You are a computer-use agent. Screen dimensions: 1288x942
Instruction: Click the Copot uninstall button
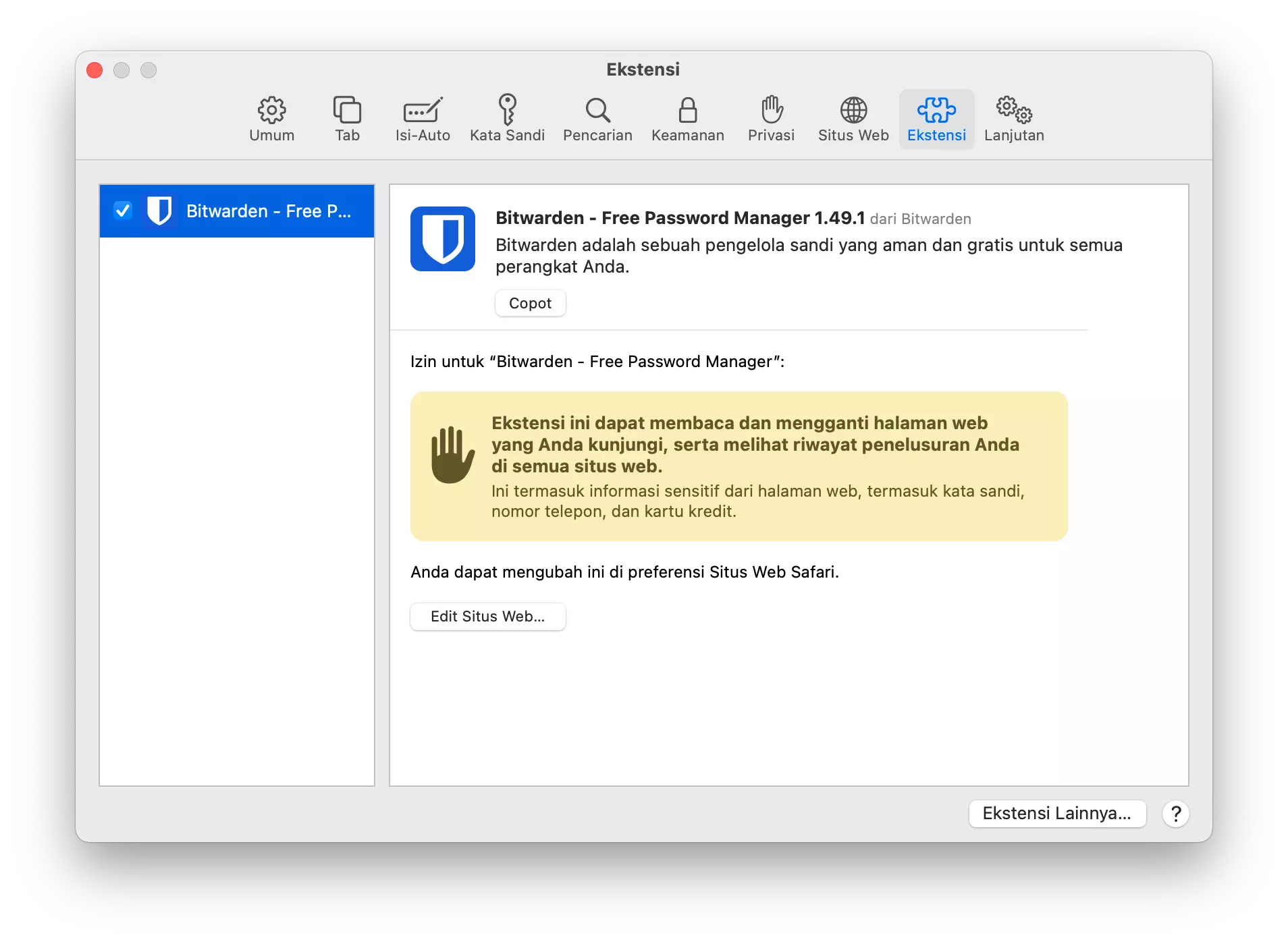coord(530,303)
